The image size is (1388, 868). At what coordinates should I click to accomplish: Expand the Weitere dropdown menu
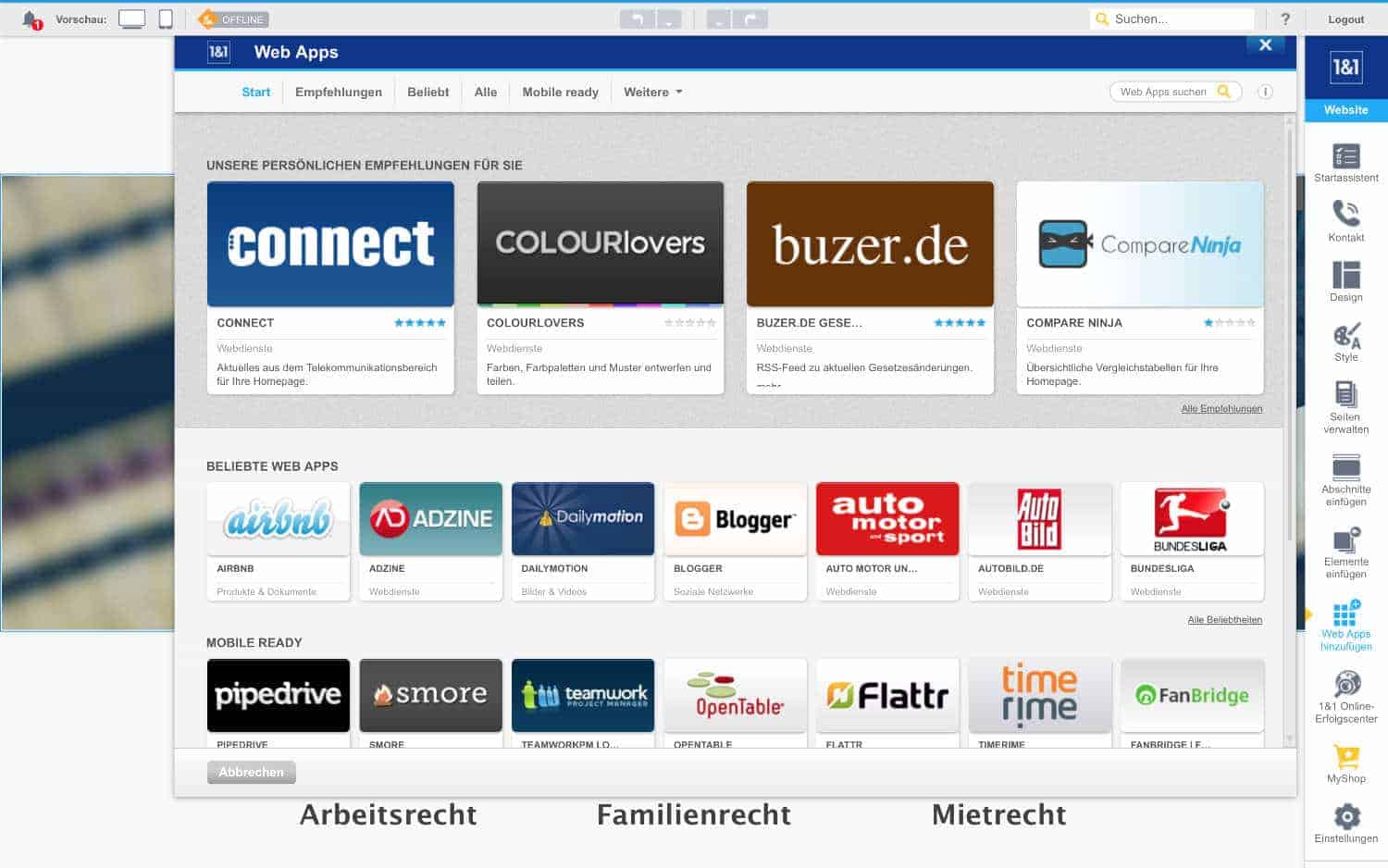pos(653,92)
